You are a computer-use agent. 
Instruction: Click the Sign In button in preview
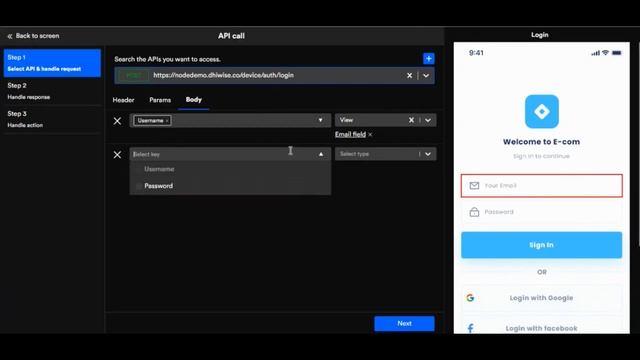(542, 245)
